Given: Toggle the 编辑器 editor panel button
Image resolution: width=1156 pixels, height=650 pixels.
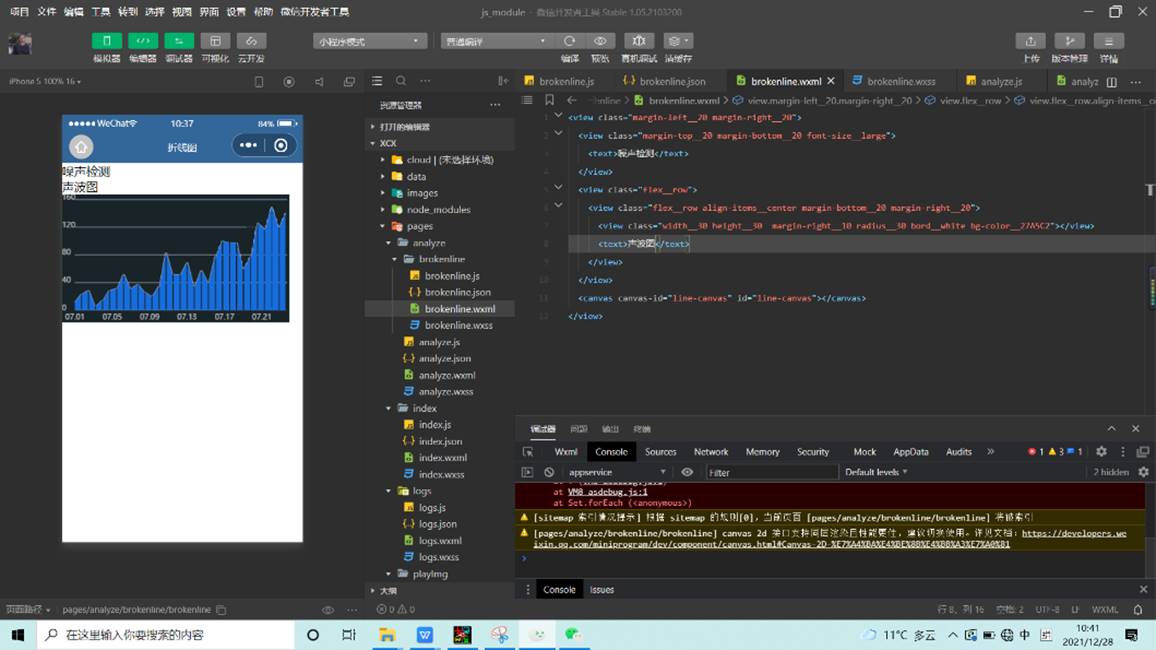Looking at the screenshot, I should [143, 41].
